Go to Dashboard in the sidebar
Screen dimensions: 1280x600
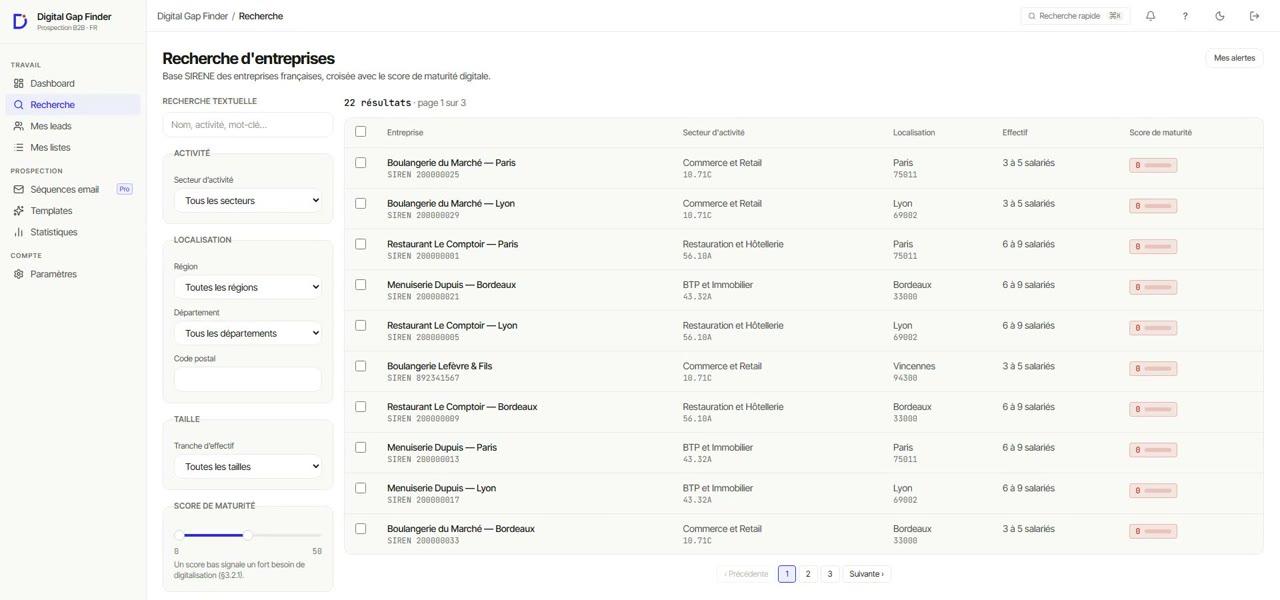pyautogui.click(x=73, y=83)
